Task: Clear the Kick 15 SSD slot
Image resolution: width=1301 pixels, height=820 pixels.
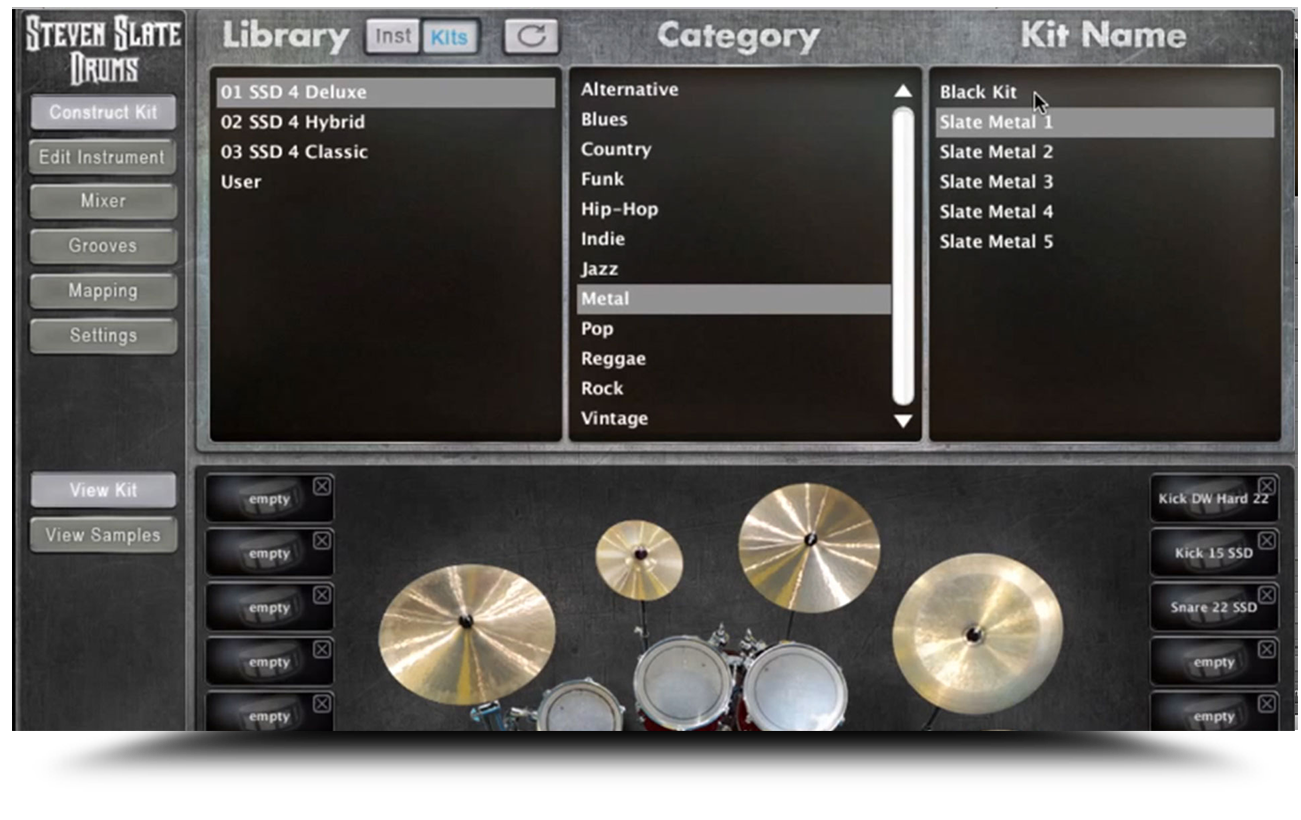Action: (x=1267, y=540)
